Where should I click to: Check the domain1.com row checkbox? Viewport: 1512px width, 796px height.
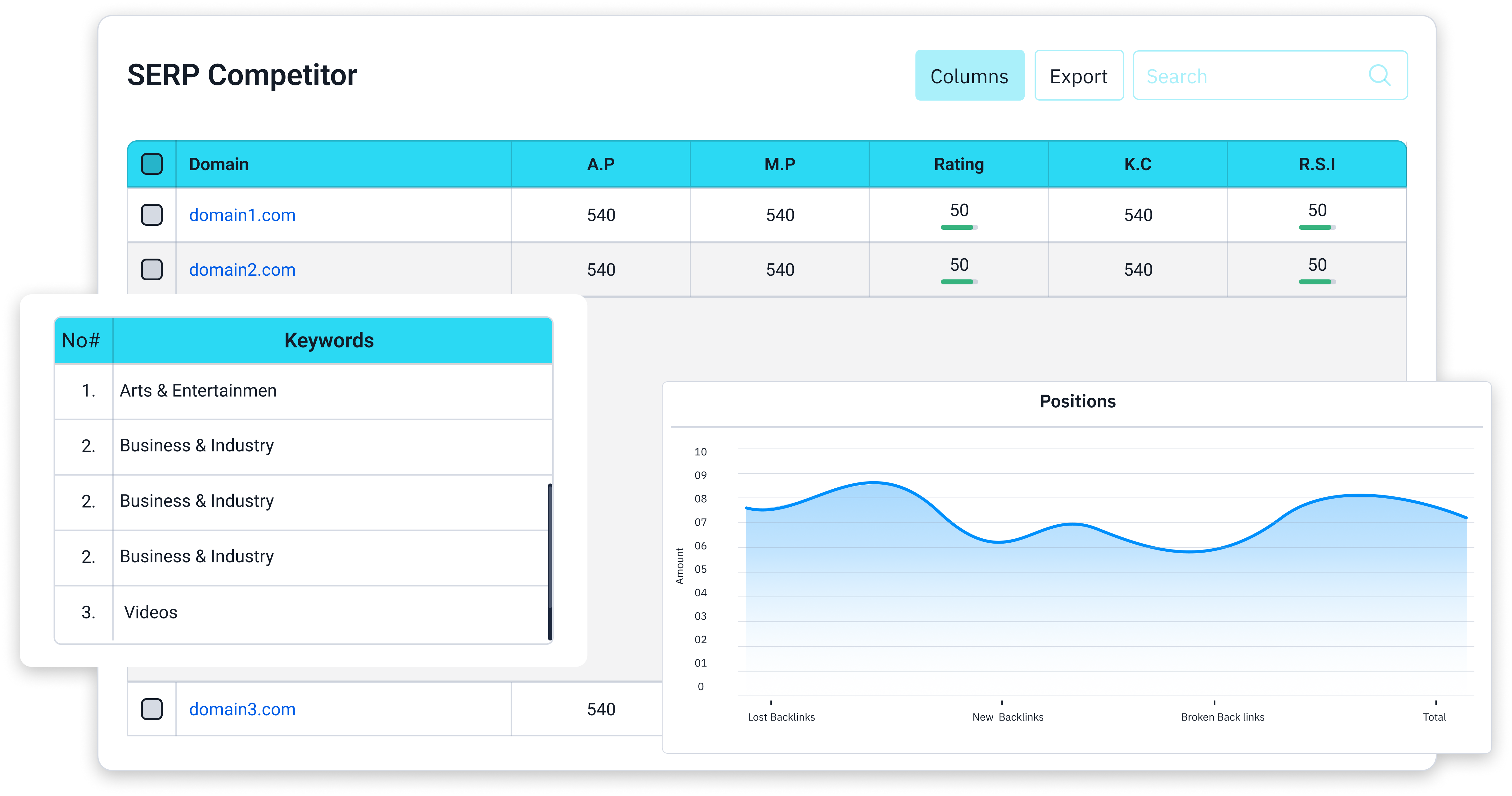coord(152,215)
